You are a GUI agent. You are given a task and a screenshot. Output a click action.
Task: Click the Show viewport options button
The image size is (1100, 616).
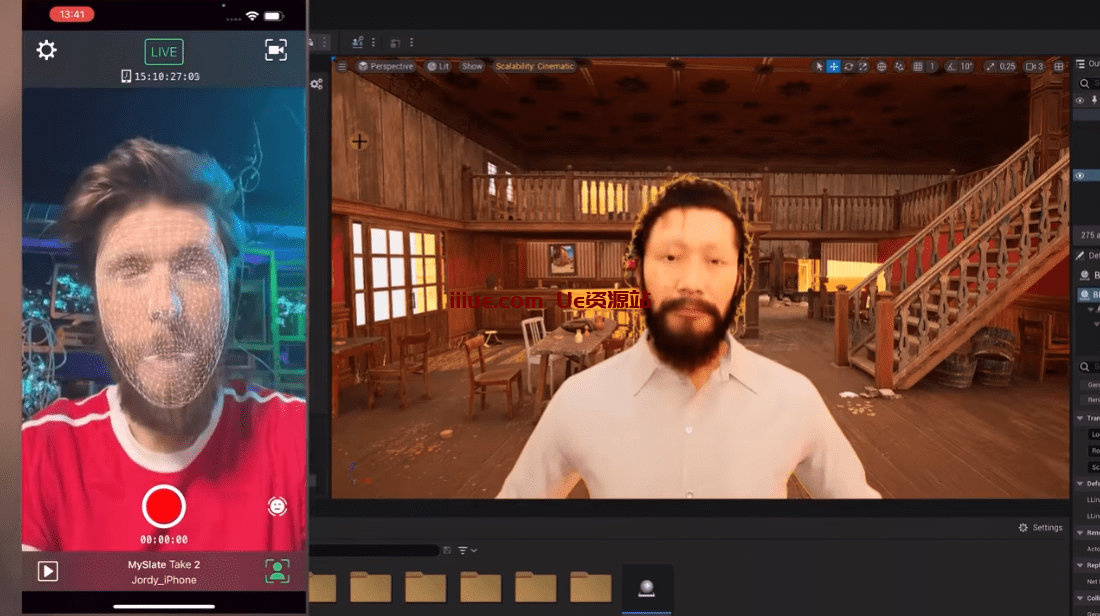pyautogui.click(x=472, y=66)
